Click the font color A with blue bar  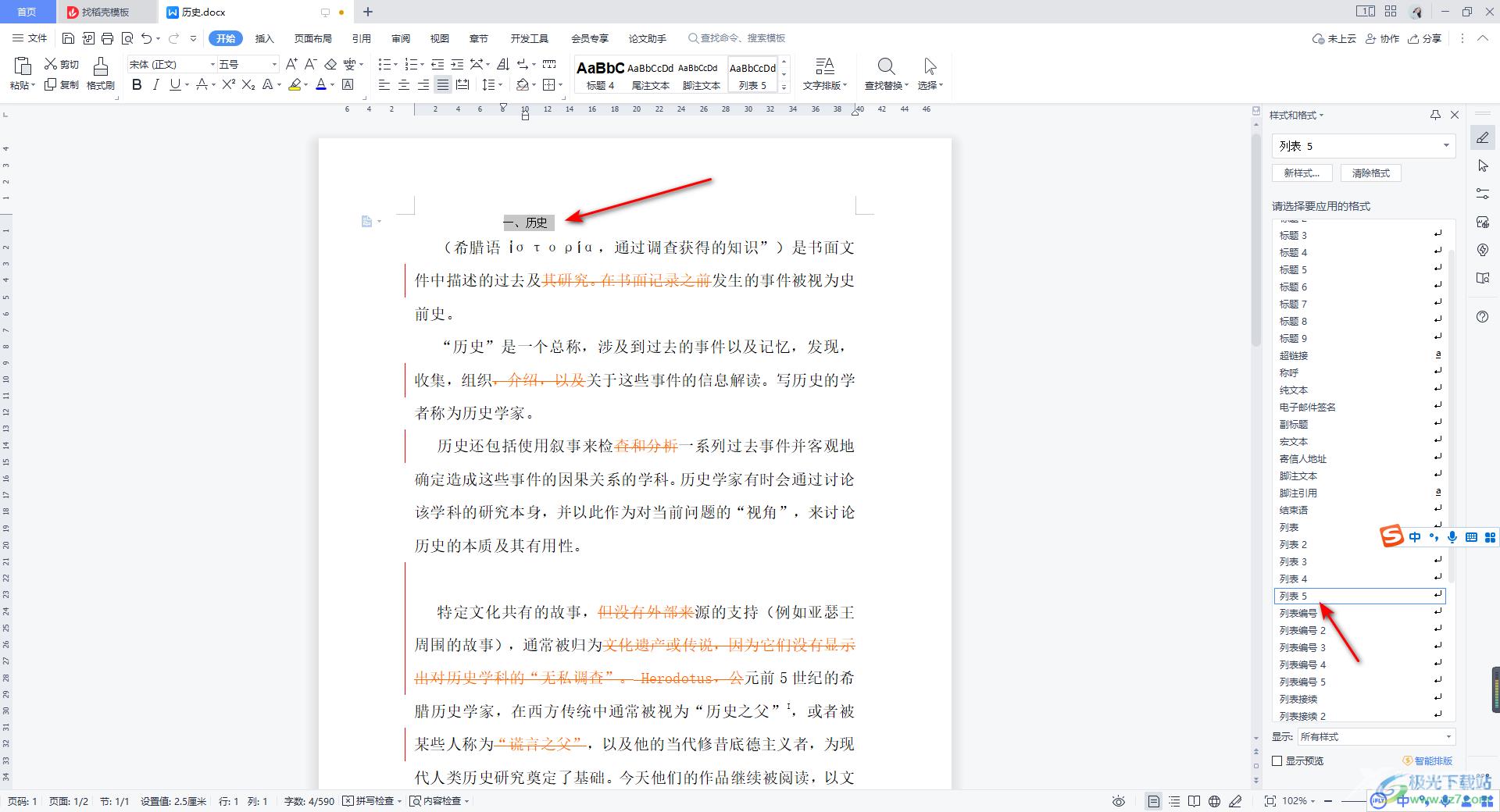coord(321,84)
